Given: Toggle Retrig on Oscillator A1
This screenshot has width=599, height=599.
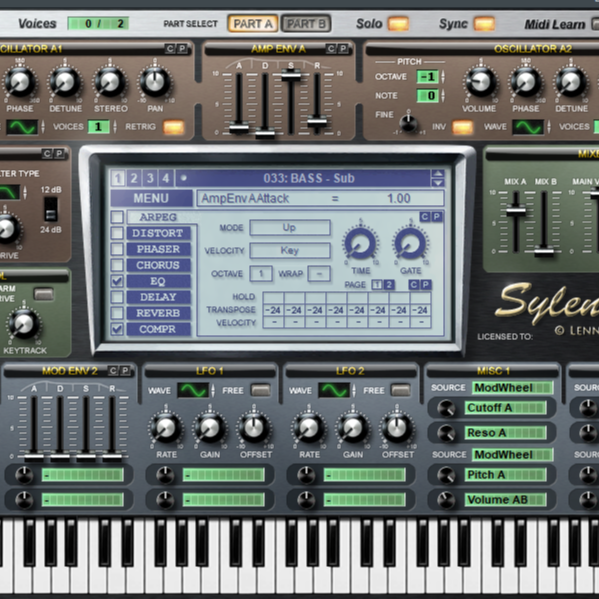Looking at the screenshot, I should [174, 127].
